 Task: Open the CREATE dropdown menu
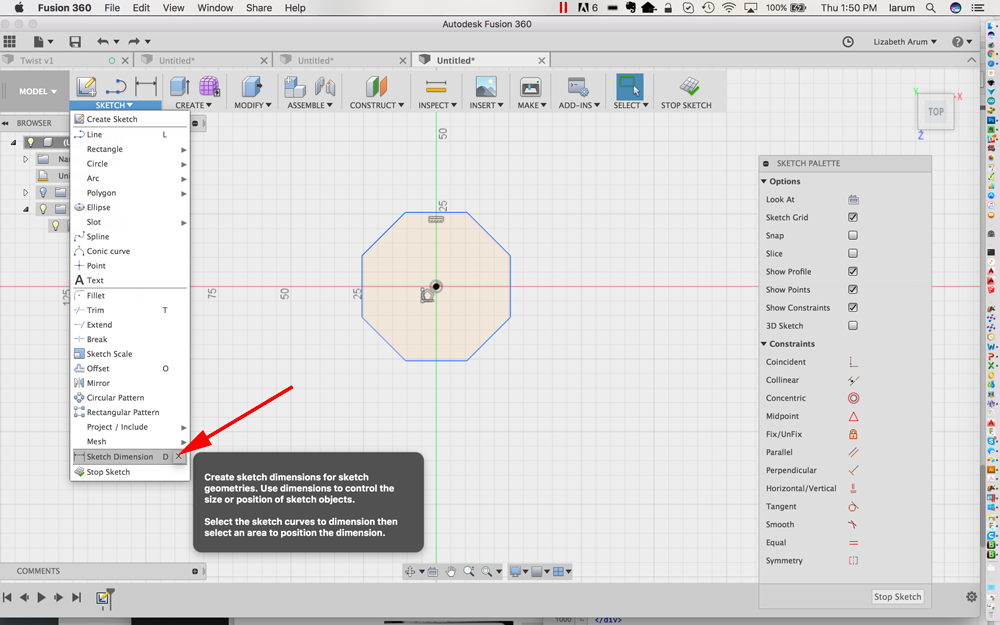[x=193, y=105]
